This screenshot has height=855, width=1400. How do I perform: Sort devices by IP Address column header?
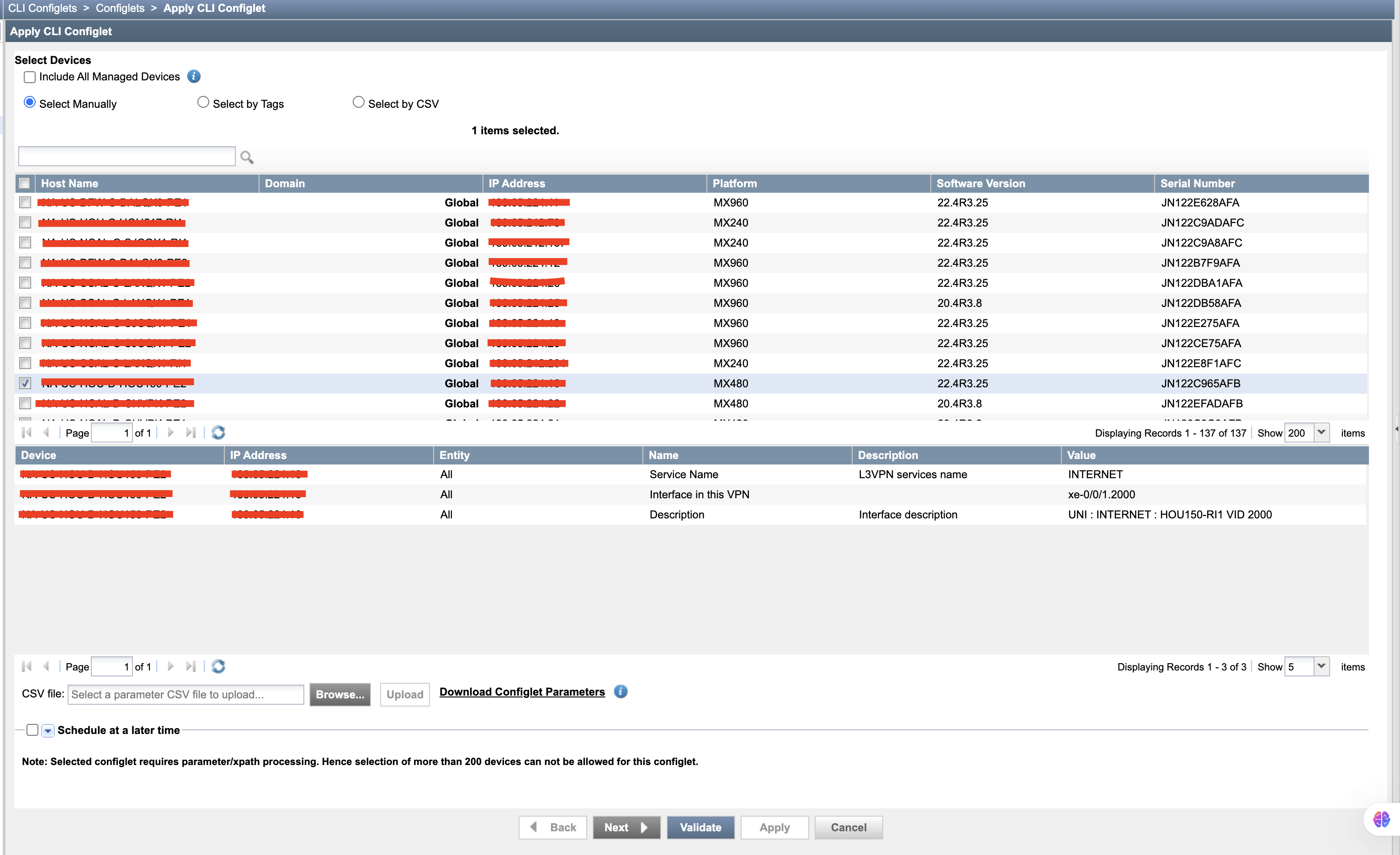click(x=594, y=184)
